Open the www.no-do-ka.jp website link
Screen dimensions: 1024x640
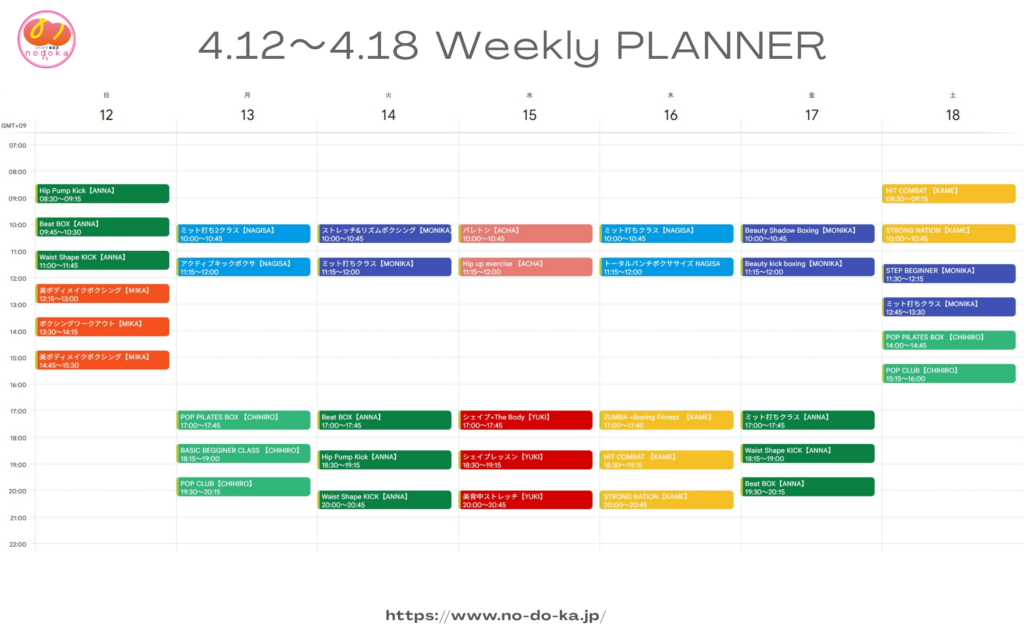pos(496,616)
